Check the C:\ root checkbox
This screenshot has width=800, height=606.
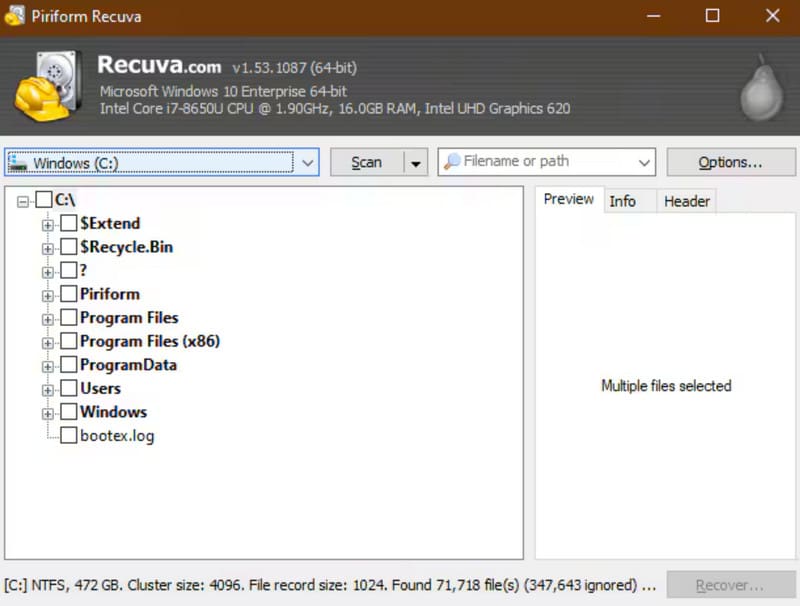(x=44, y=199)
